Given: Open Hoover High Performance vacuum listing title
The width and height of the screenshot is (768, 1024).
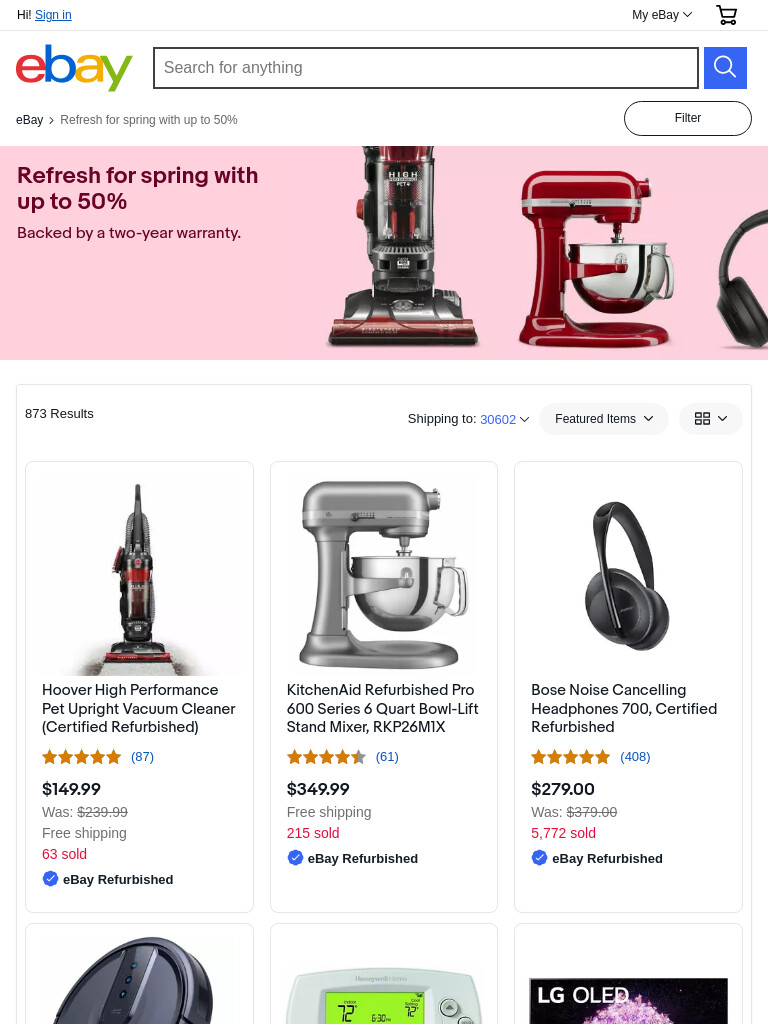Looking at the screenshot, I should tap(138, 709).
